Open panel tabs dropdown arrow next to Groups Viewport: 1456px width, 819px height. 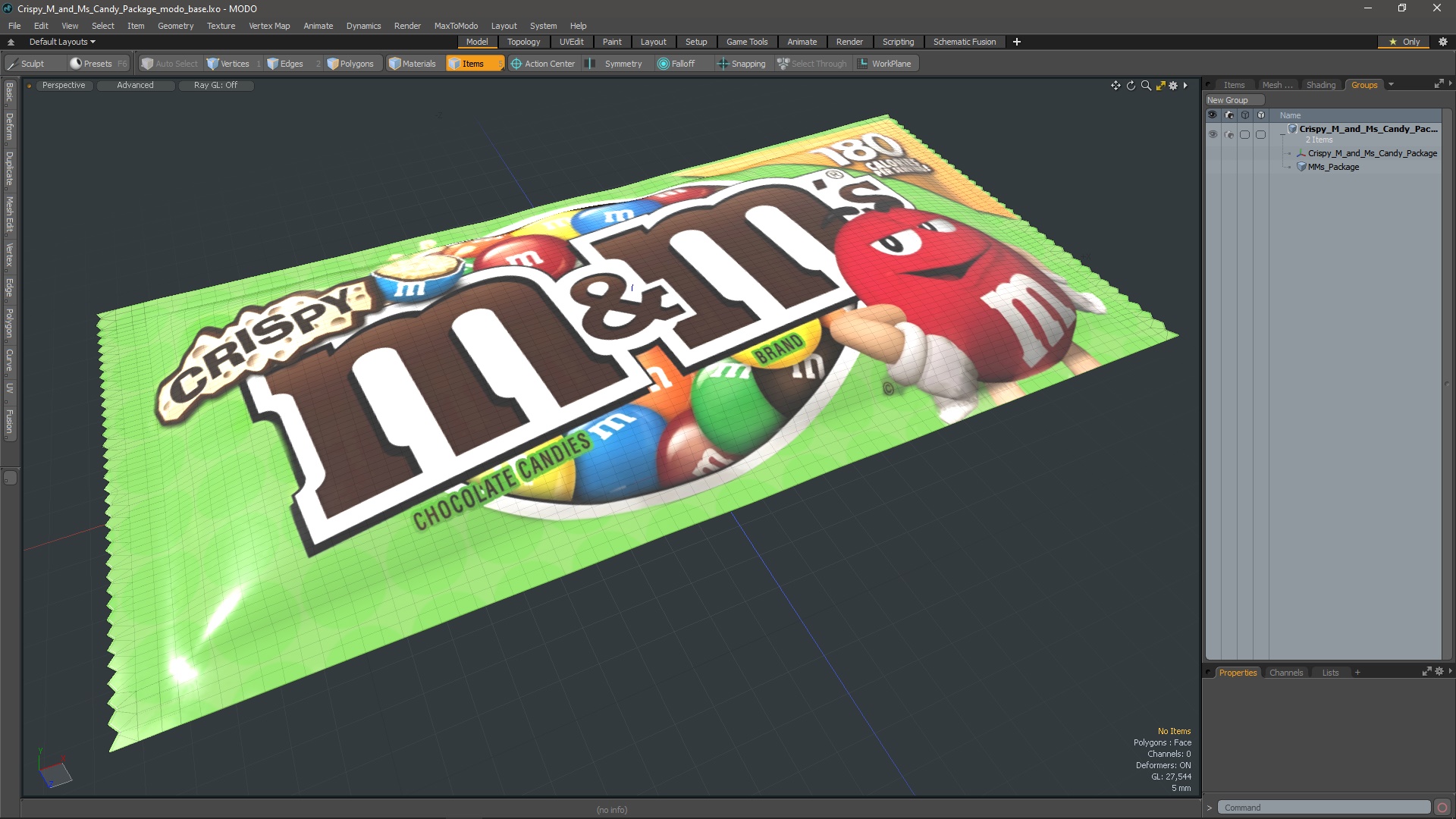(x=1391, y=85)
